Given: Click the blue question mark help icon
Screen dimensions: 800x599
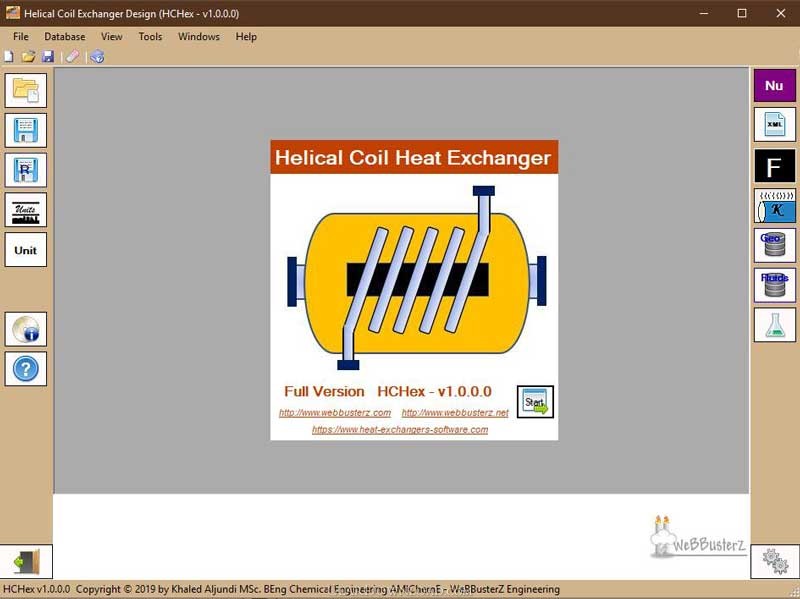Looking at the screenshot, I should [x=26, y=369].
